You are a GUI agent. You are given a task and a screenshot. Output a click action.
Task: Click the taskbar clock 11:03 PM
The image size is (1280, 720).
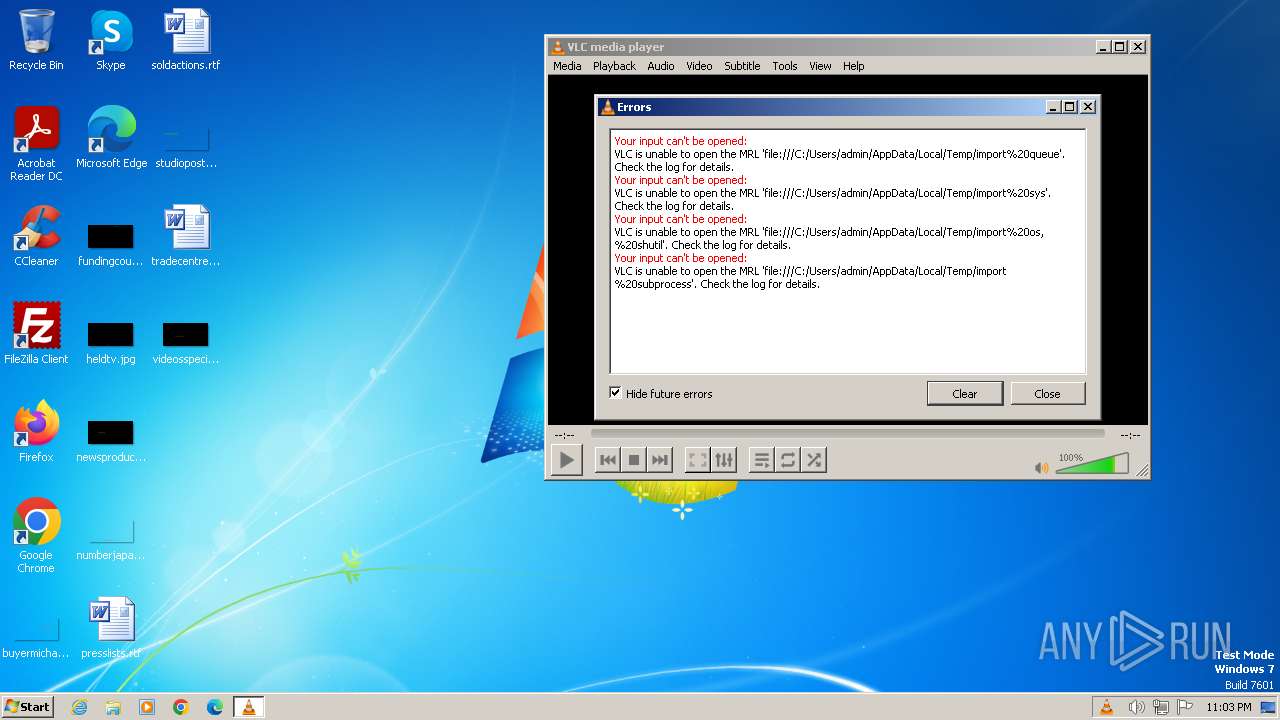pos(1229,707)
